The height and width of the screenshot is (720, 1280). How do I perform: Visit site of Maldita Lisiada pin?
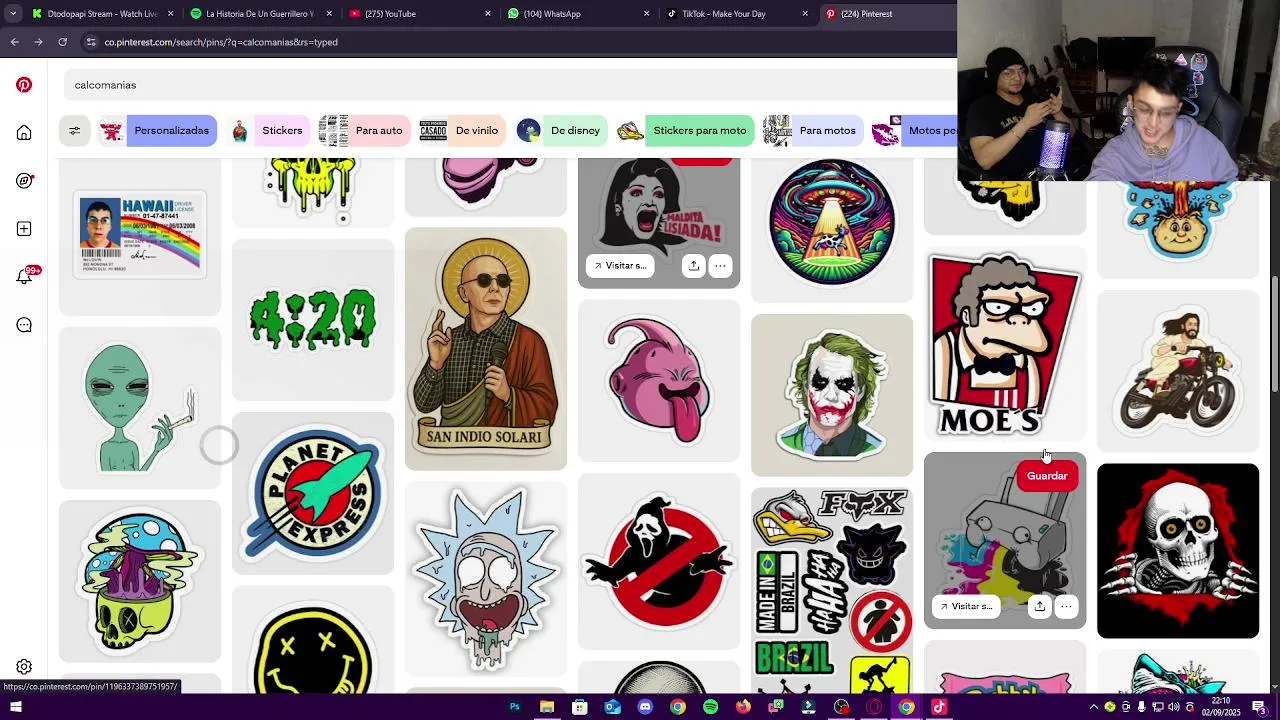click(x=620, y=265)
